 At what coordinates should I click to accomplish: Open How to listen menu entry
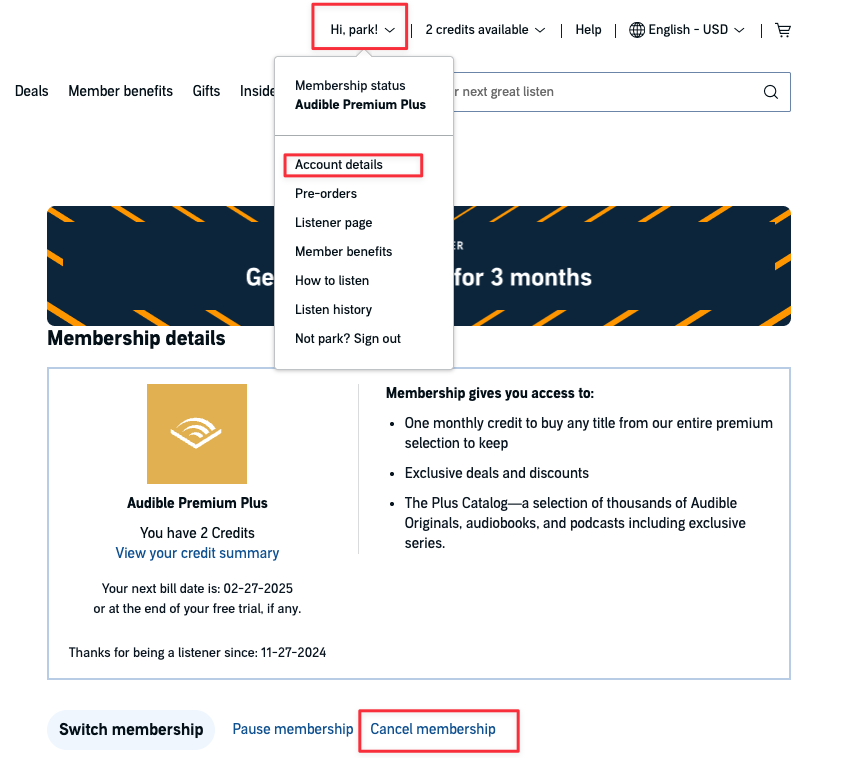[332, 280]
